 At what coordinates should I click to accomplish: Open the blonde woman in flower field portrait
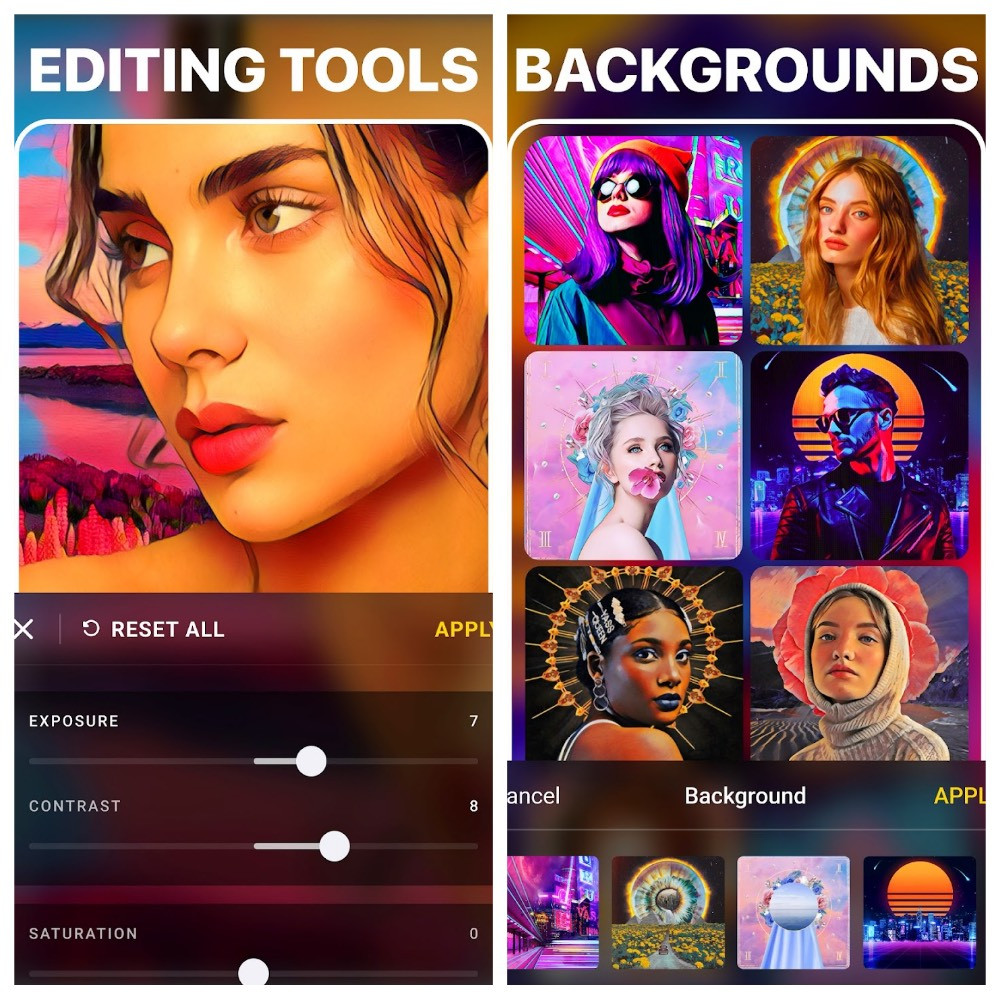860,240
